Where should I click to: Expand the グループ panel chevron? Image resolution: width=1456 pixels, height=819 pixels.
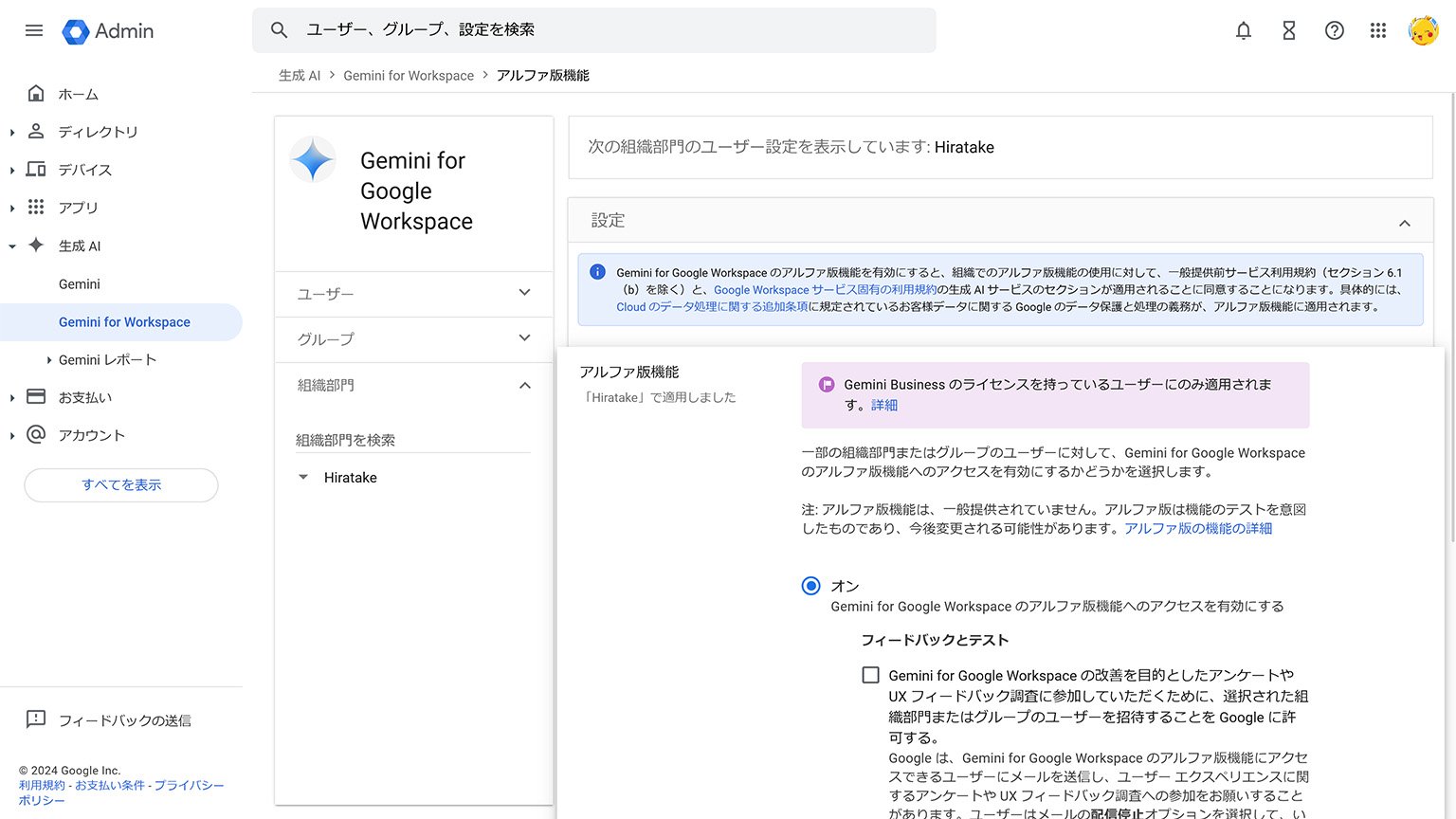coord(524,338)
